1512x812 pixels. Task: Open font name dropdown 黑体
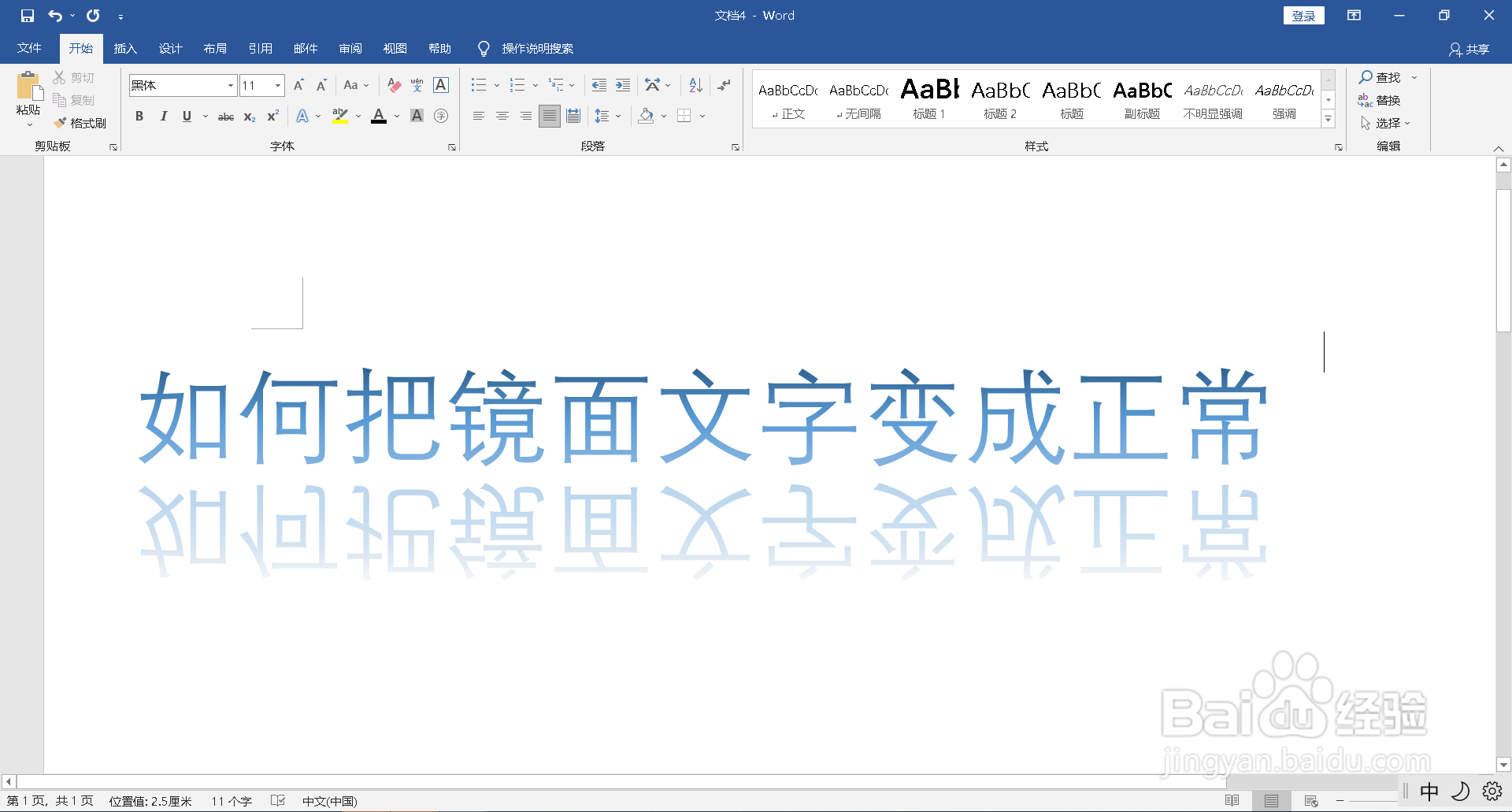point(231,85)
